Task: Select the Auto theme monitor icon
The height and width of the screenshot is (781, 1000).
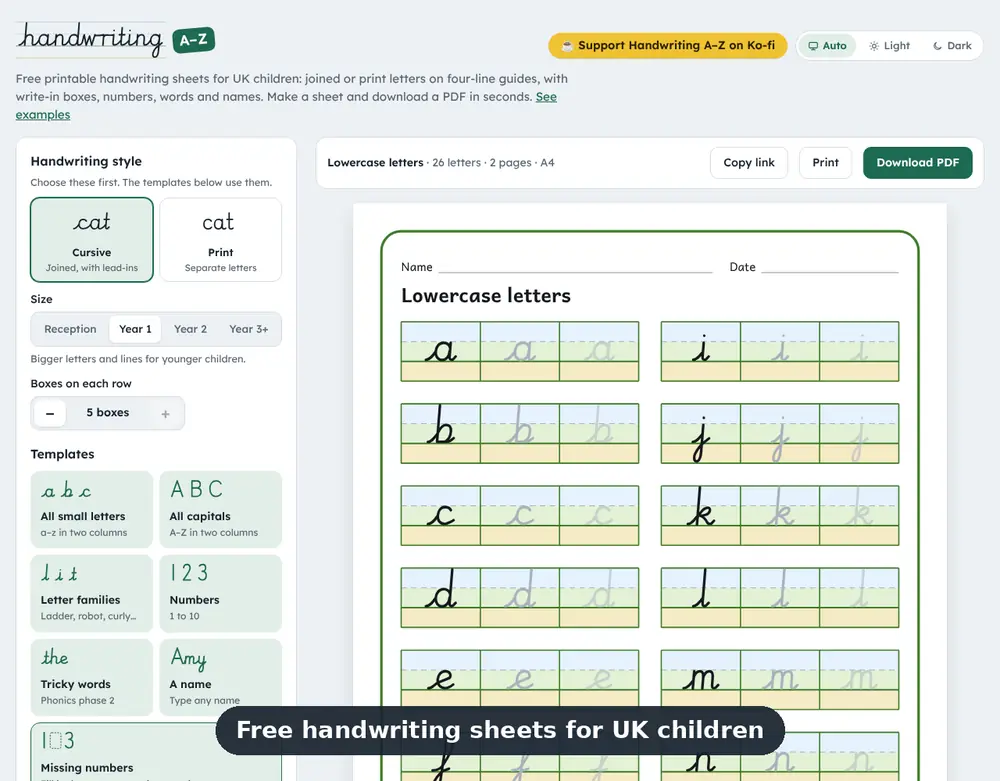Action: 813,46
